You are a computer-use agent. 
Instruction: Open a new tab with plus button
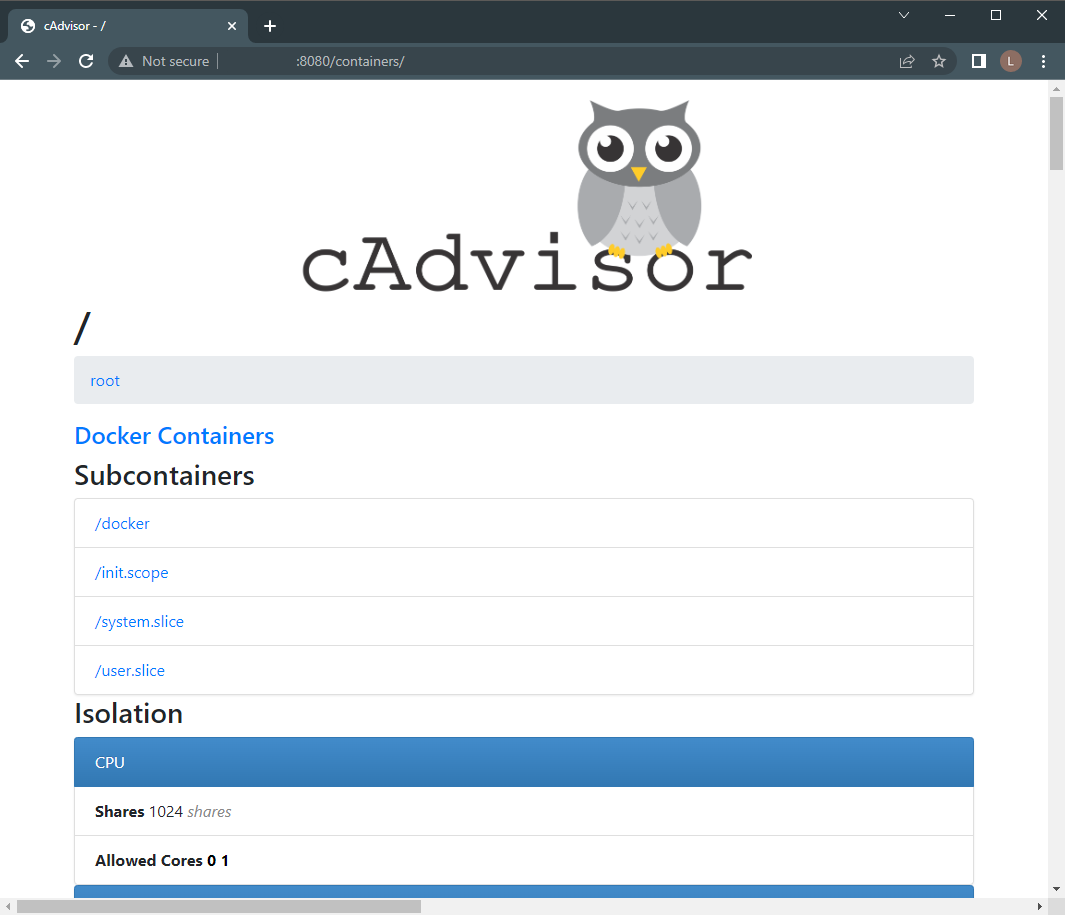[270, 26]
